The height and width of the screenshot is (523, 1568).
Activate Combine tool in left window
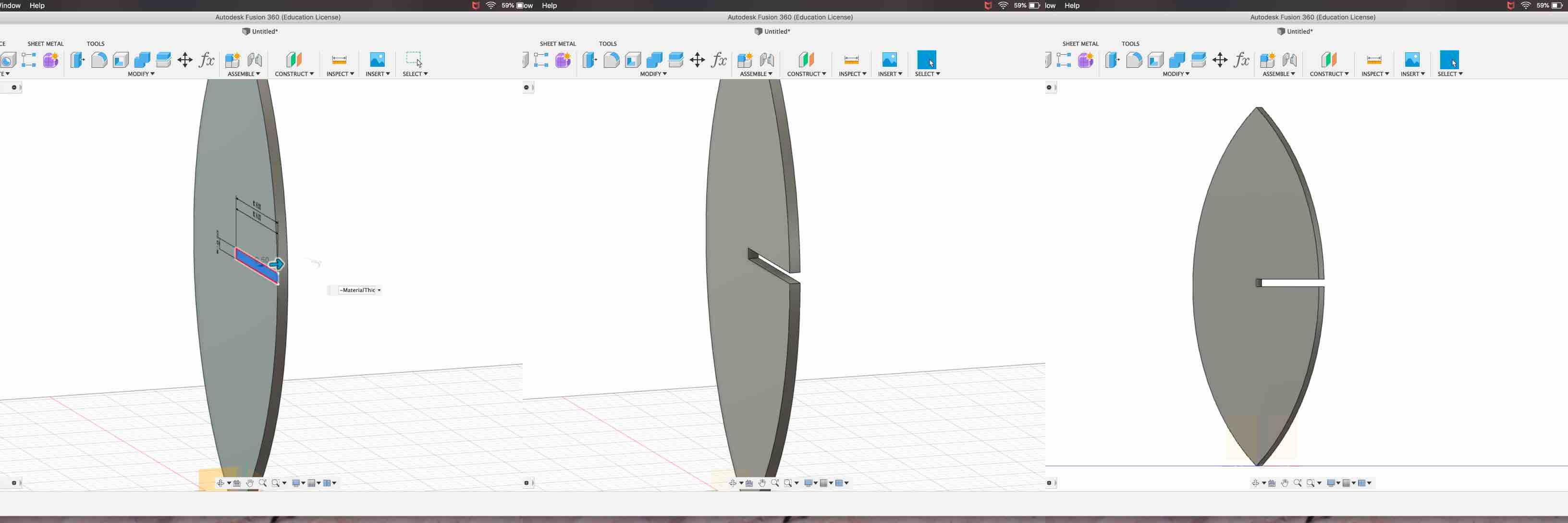coord(142,60)
